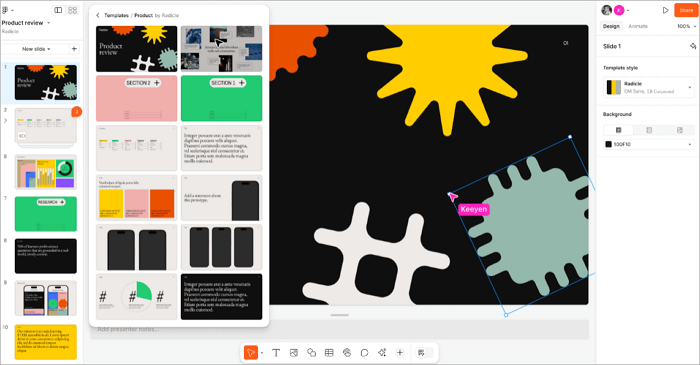Select slide 6 charts thumbnail
Screen dimensions: 700x365
[x=46, y=172]
